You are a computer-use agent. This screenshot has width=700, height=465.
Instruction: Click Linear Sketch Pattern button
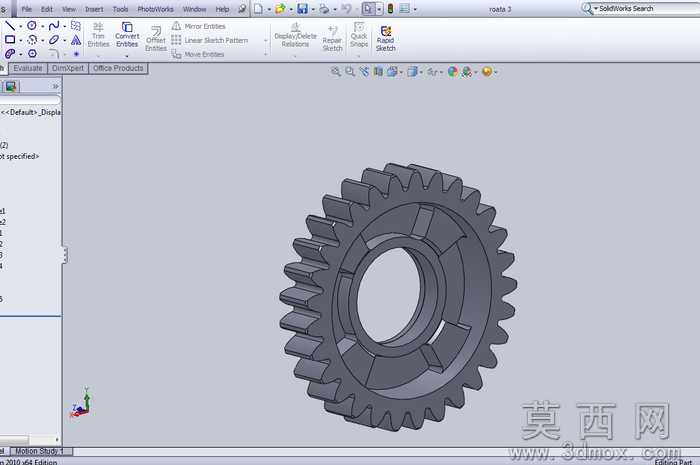209,40
